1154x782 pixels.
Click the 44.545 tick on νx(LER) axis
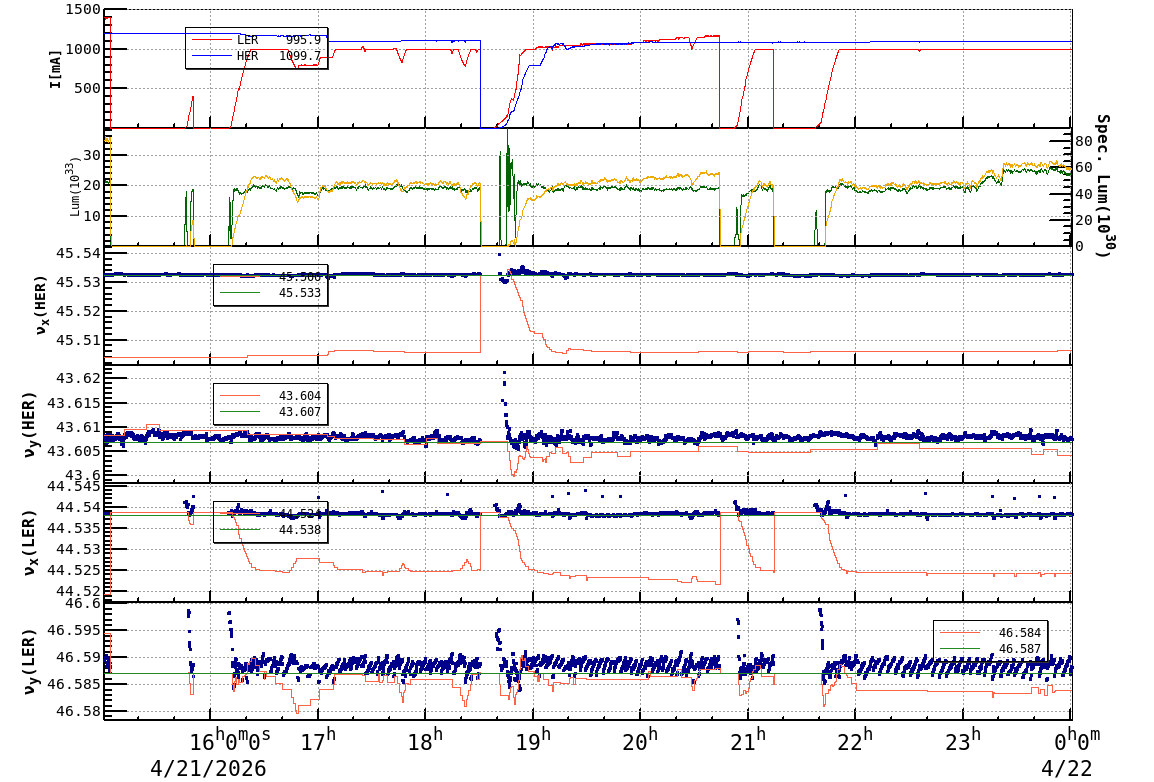(x=74, y=486)
